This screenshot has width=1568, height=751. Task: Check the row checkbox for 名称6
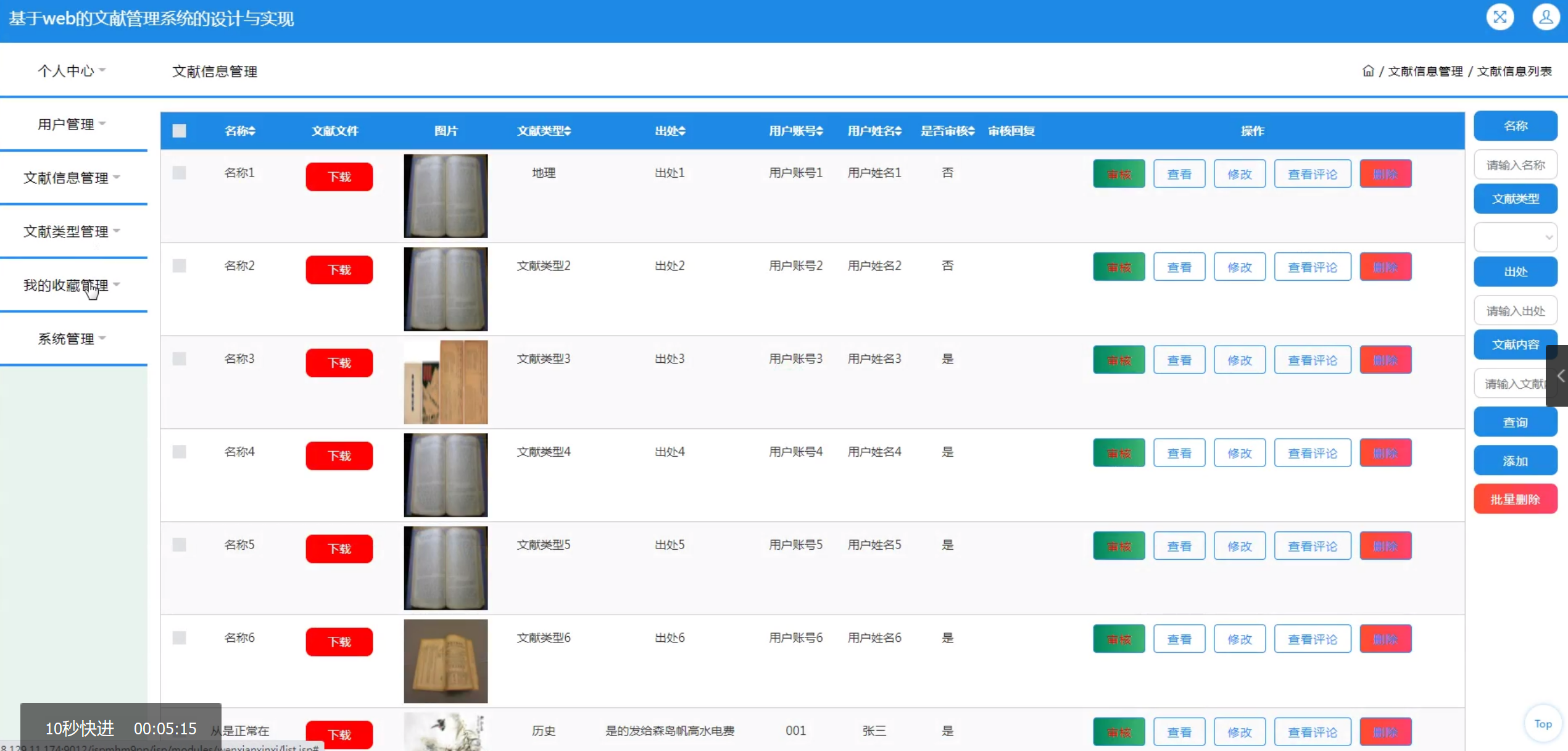[179, 637]
